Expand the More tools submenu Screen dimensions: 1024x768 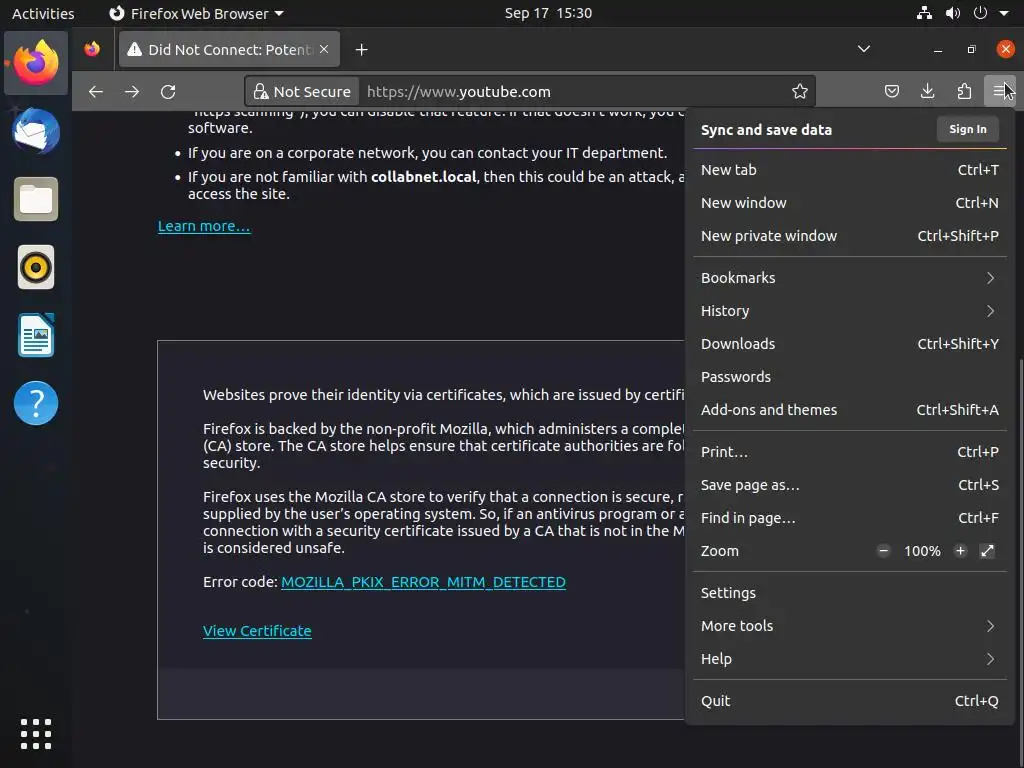point(850,626)
